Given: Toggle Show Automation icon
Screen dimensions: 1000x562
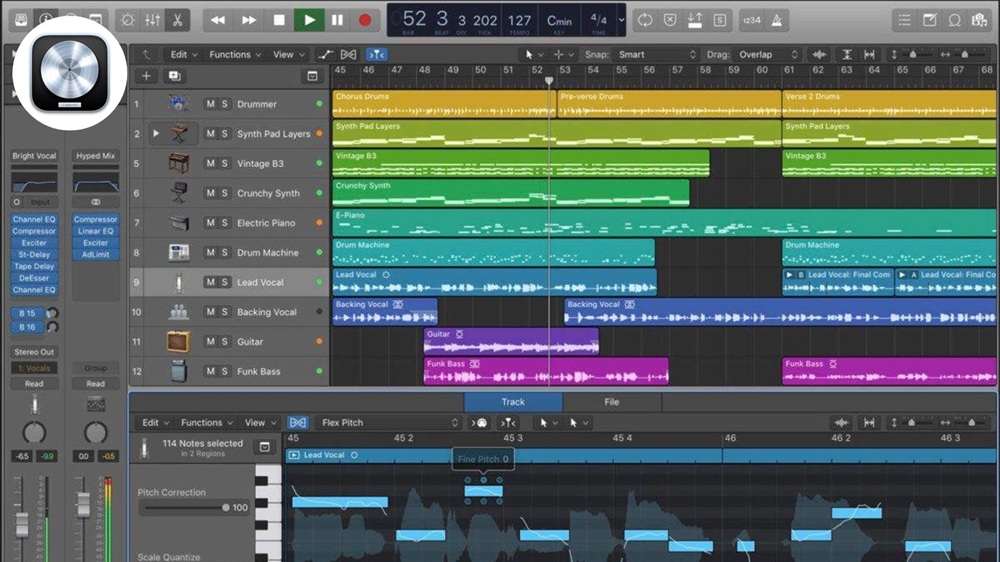Looking at the screenshot, I should (x=325, y=54).
